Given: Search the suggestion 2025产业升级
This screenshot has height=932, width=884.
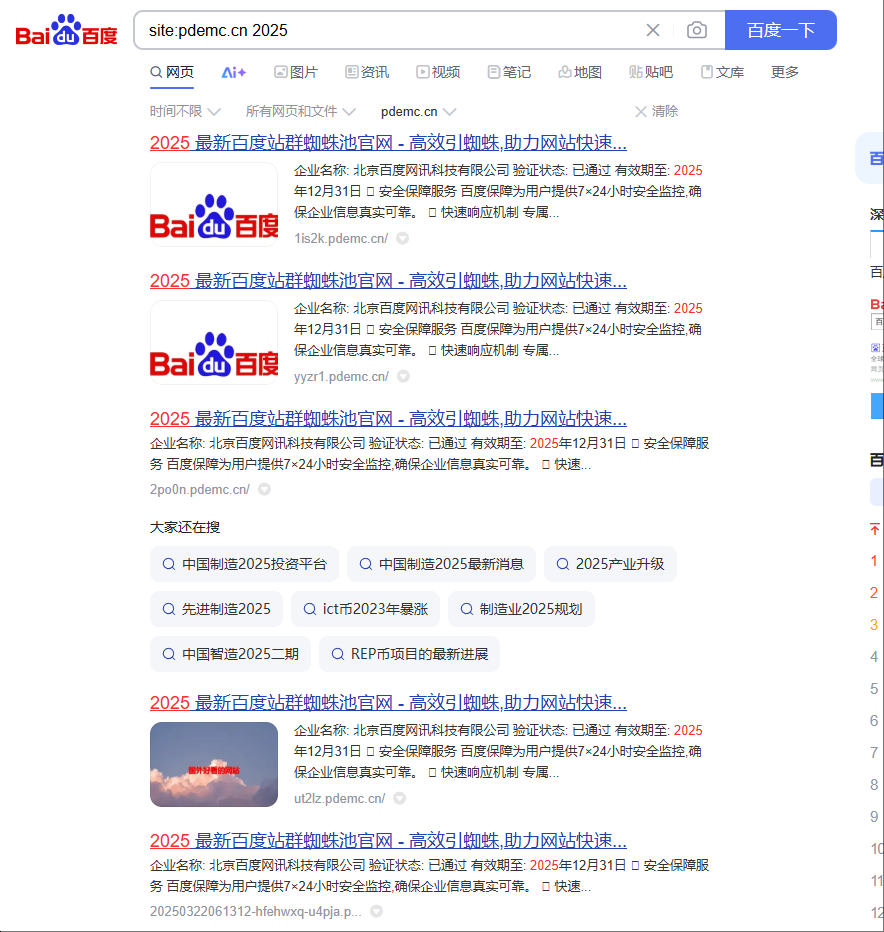Looking at the screenshot, I should (610, 564).
